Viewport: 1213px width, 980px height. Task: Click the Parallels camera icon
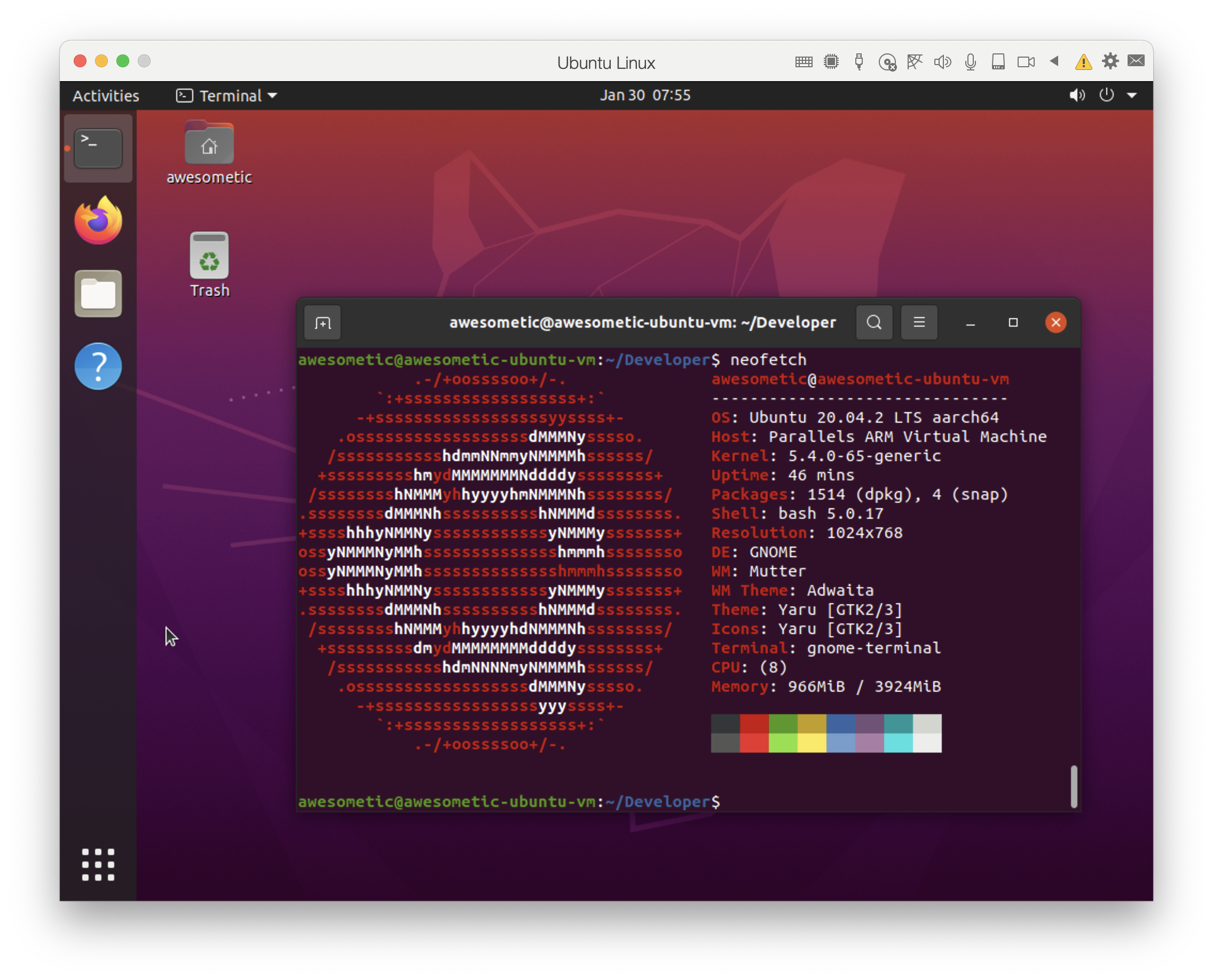point(1026,61)
